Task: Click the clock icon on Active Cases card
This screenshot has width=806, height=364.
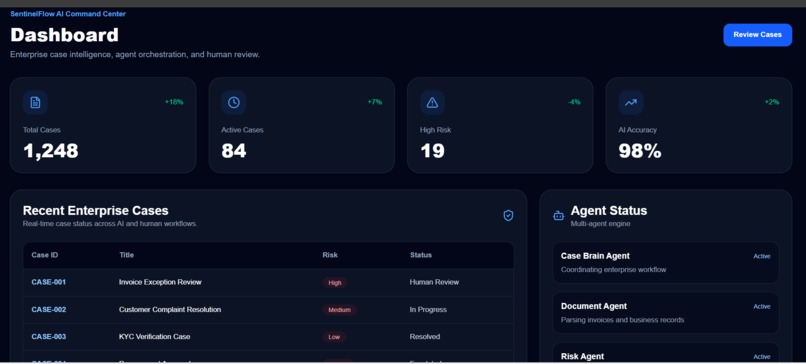Action: [x=234, y=102]
